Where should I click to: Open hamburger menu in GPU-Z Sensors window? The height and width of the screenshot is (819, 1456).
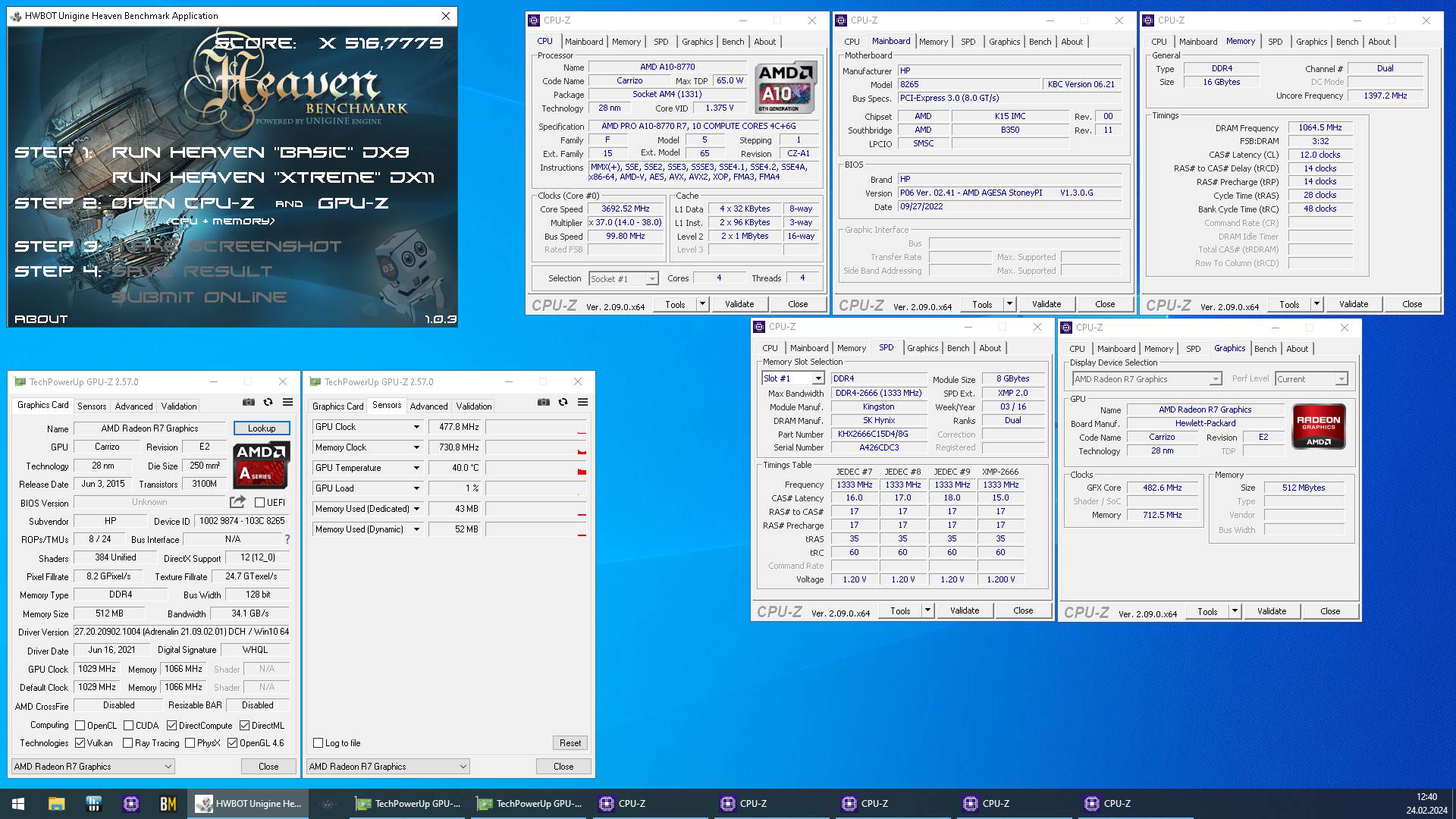click(x=583, y=403)
